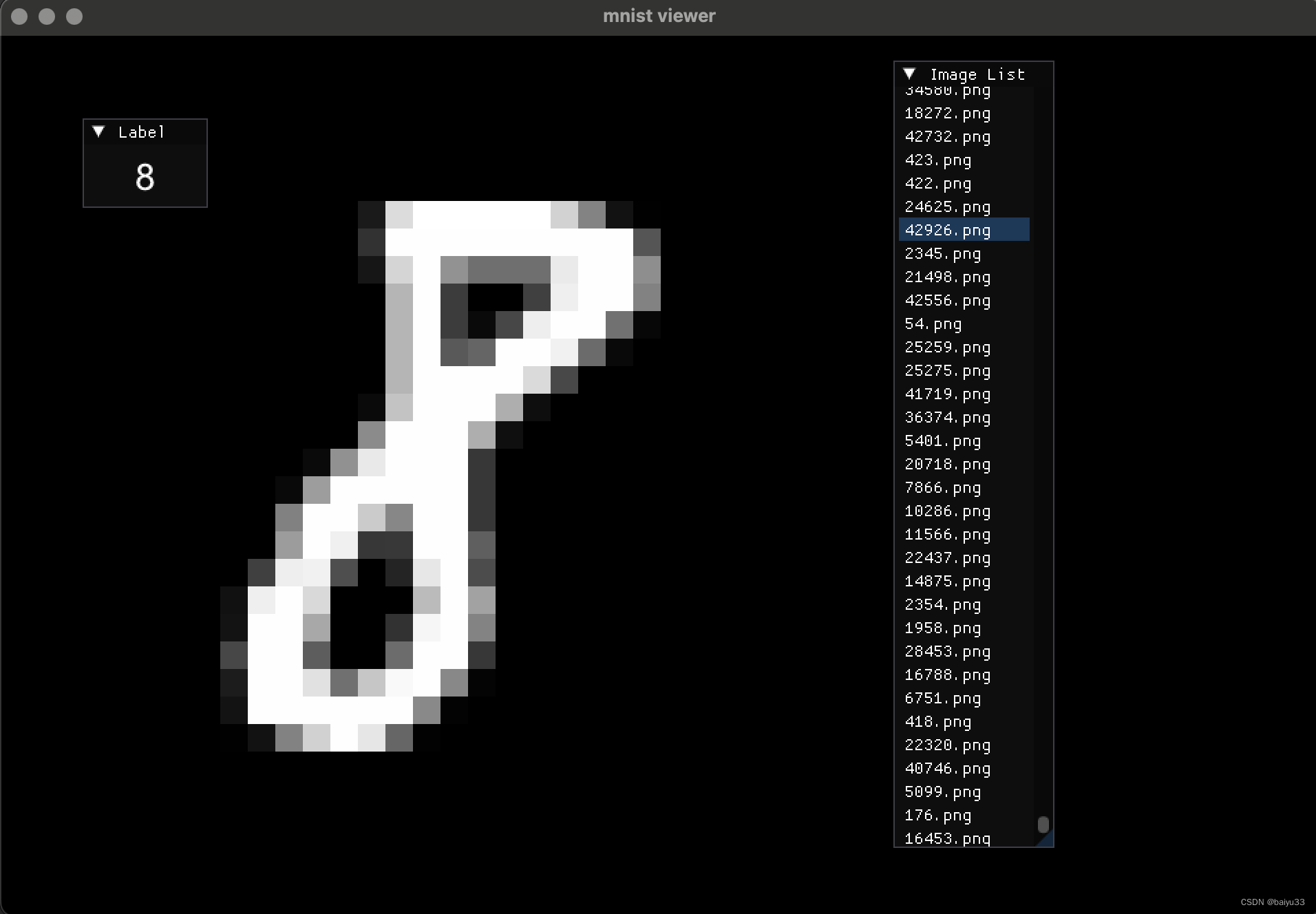Open 20718.png from the list

(964, 464)
